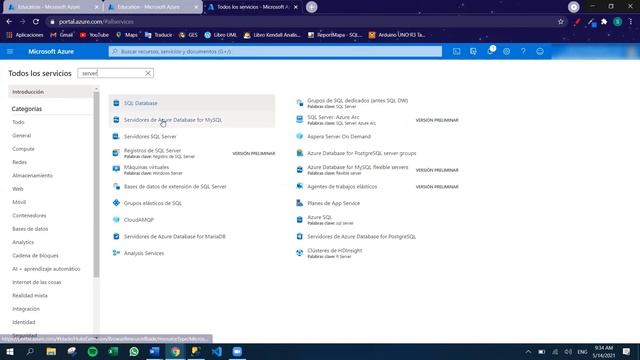Open Azure Database for MySQL flexible servers
This screenshot has height=360, width=640.
(x=358, y=167)
